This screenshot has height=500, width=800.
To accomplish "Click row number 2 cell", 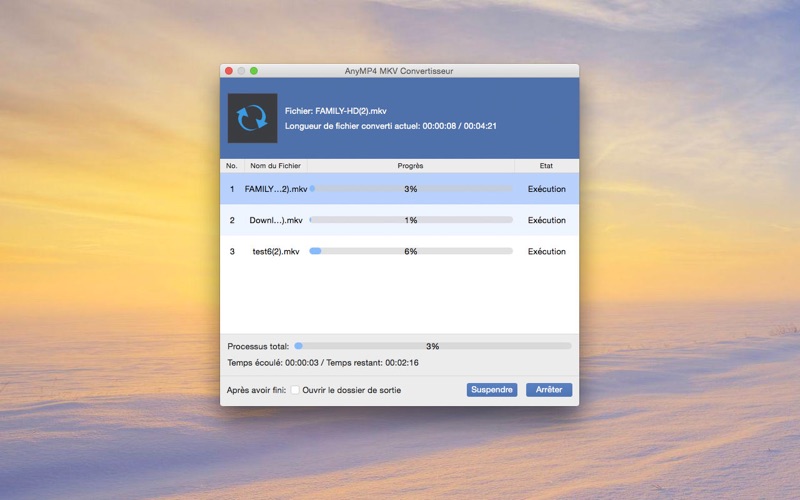I will tap(232, 220).
